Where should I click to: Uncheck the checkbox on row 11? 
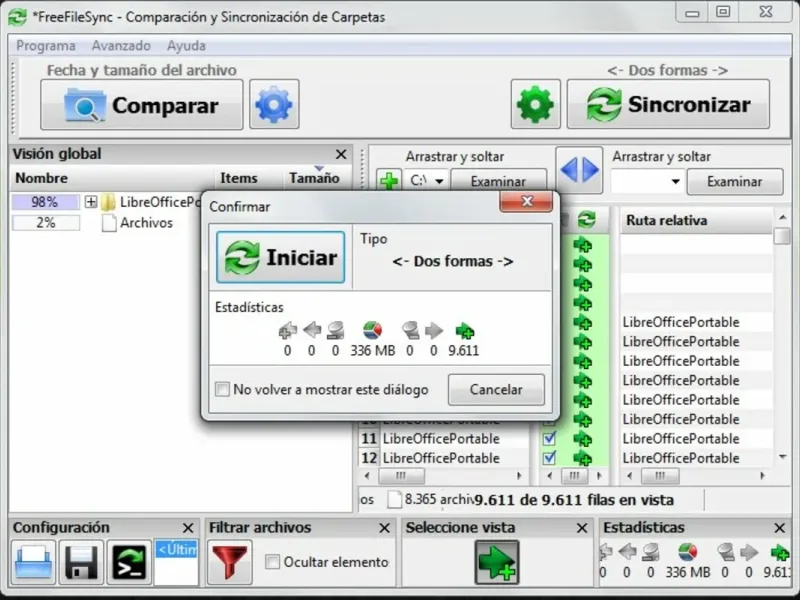[x=549, y=438]
